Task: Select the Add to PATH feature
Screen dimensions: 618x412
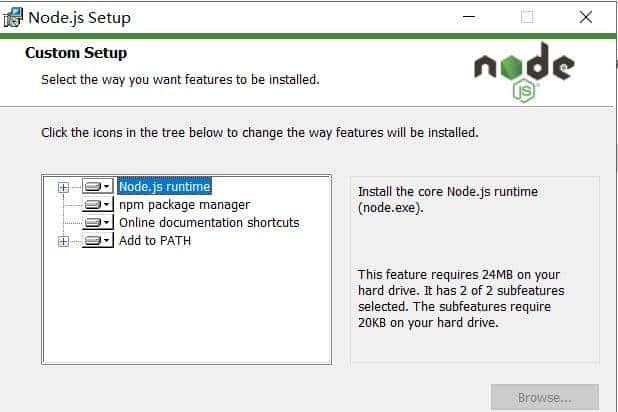Action: [x=155, y=241]
